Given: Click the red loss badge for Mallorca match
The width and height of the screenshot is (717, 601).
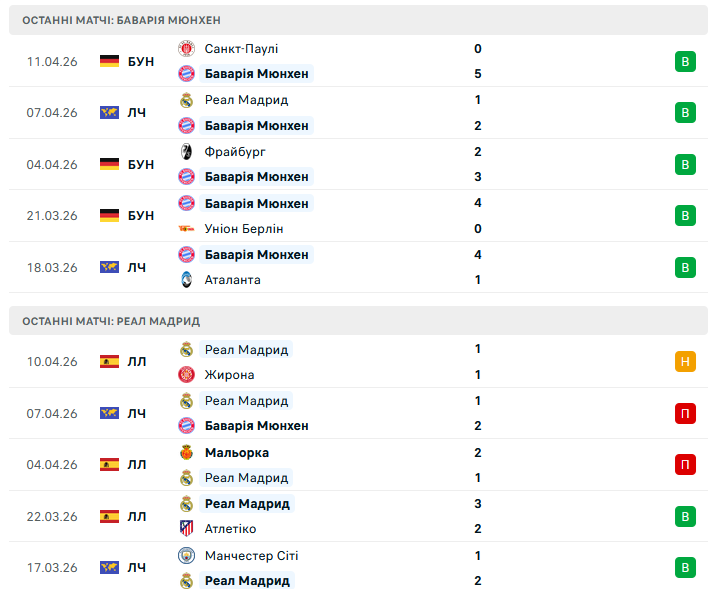Looking at the screenshot, I should (x=685, y=465).
